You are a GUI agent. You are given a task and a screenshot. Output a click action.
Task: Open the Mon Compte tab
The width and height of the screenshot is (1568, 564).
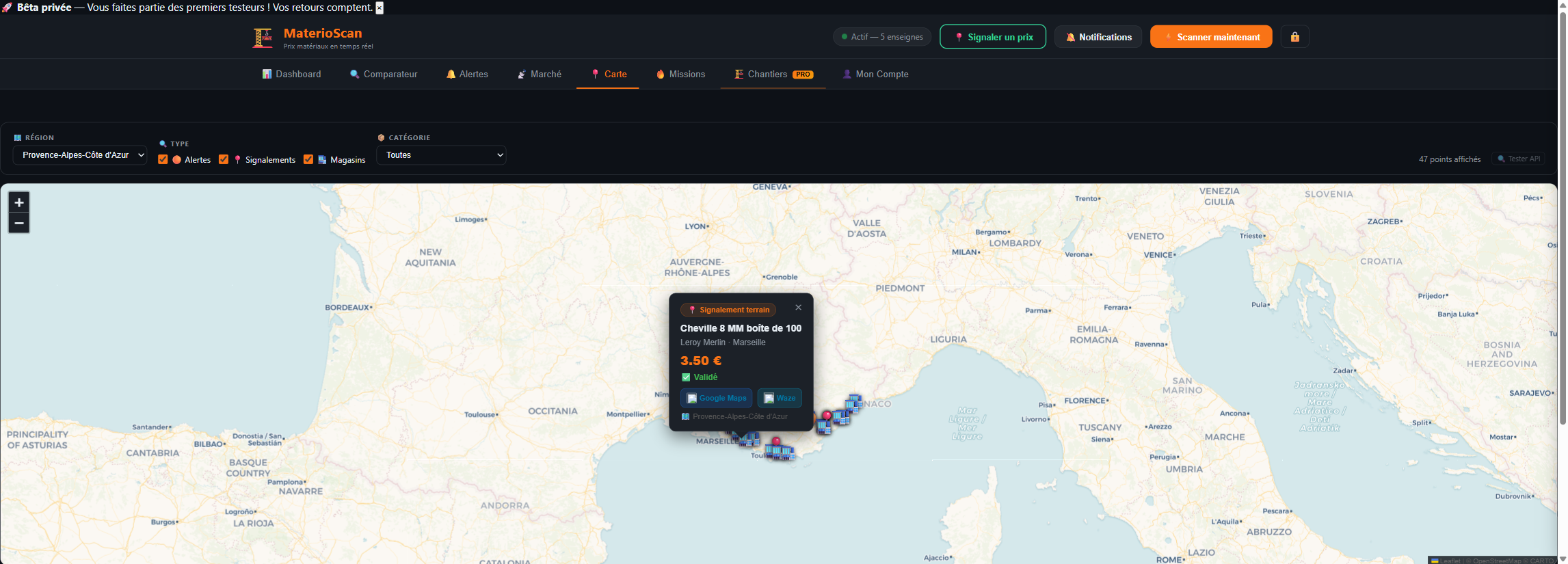[875, 74]
